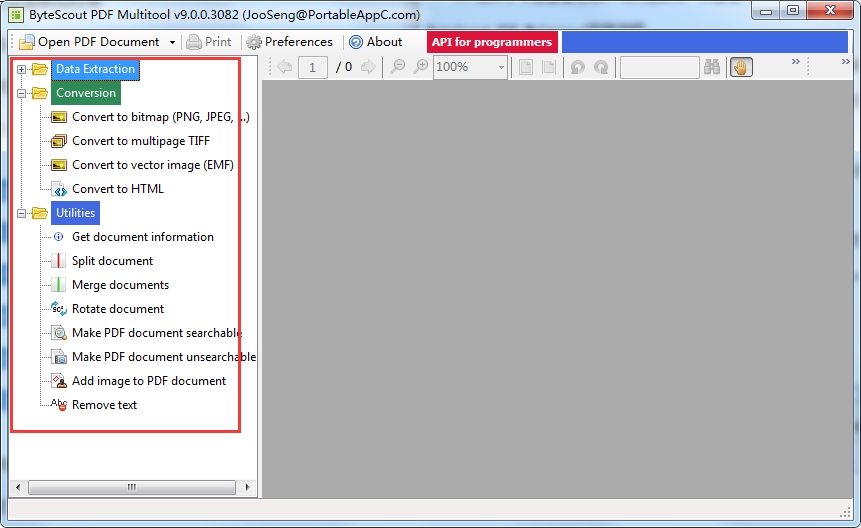Viewport: 861px width, 528px height.
Task: Select Rotate document
Action: click(x=118, y=309)
